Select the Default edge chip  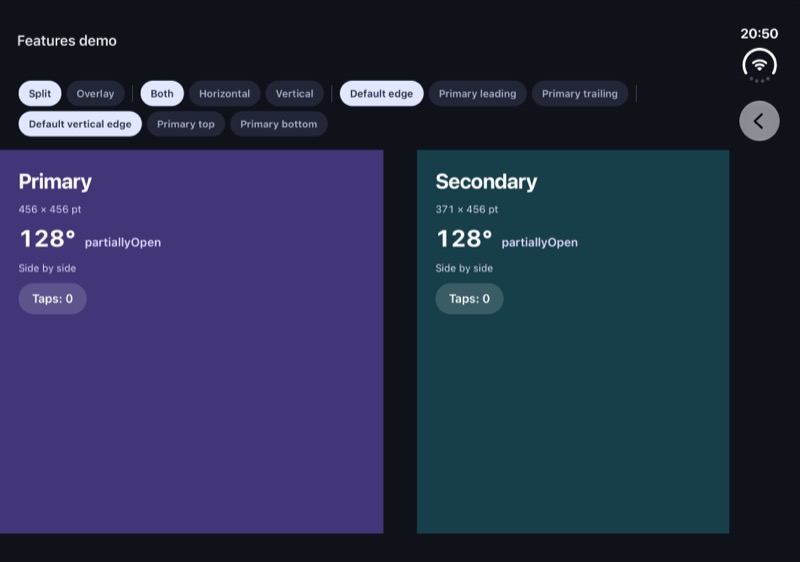tap(381, 94)
